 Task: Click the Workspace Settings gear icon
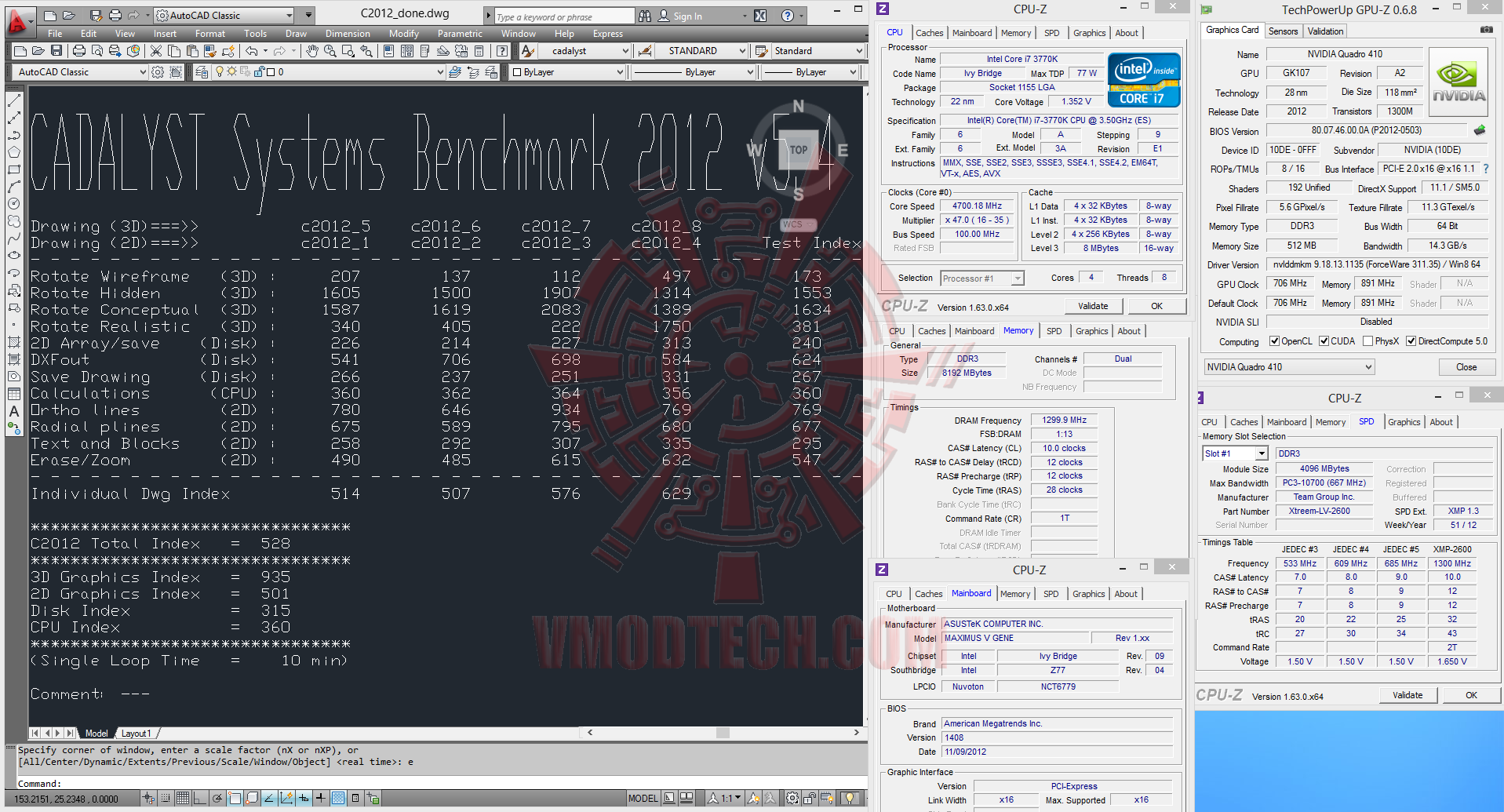(158, 72)
